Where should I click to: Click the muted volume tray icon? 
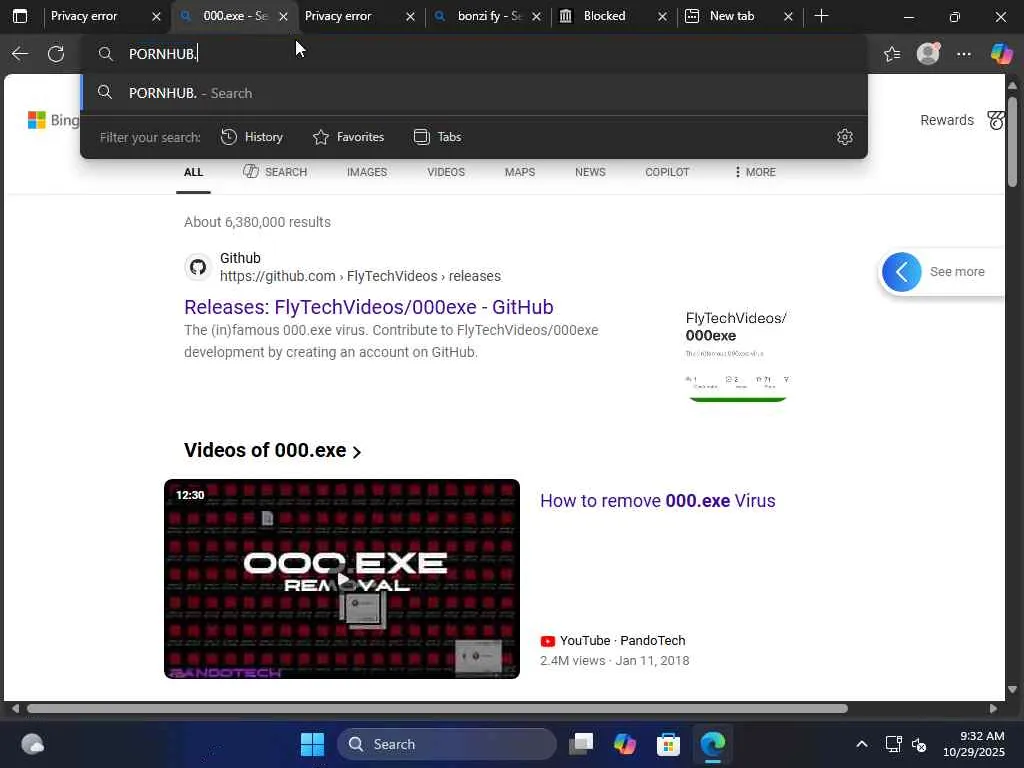[x=919, y=744]
